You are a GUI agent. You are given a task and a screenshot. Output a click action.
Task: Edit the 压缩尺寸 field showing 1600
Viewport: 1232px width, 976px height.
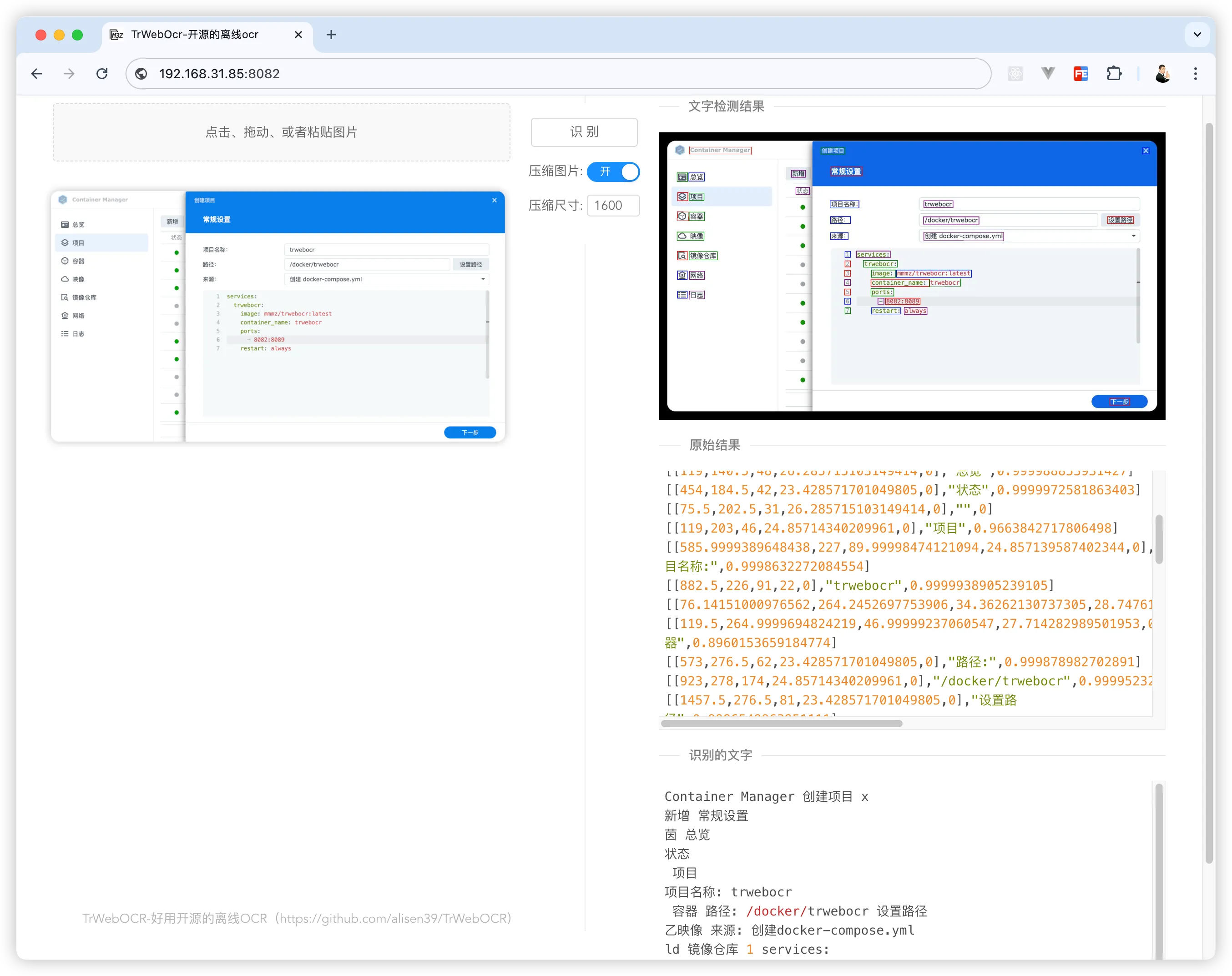[x=613, y=206]
